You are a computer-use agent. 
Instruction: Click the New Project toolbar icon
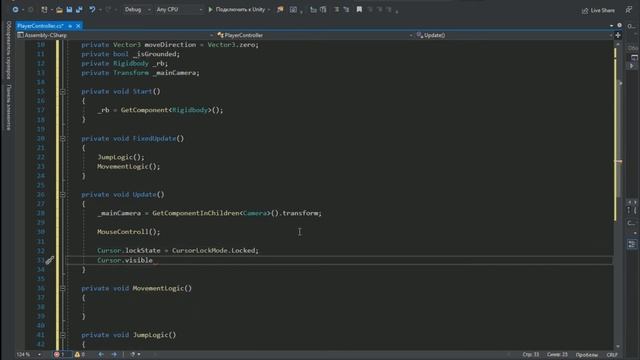point(44,9)
